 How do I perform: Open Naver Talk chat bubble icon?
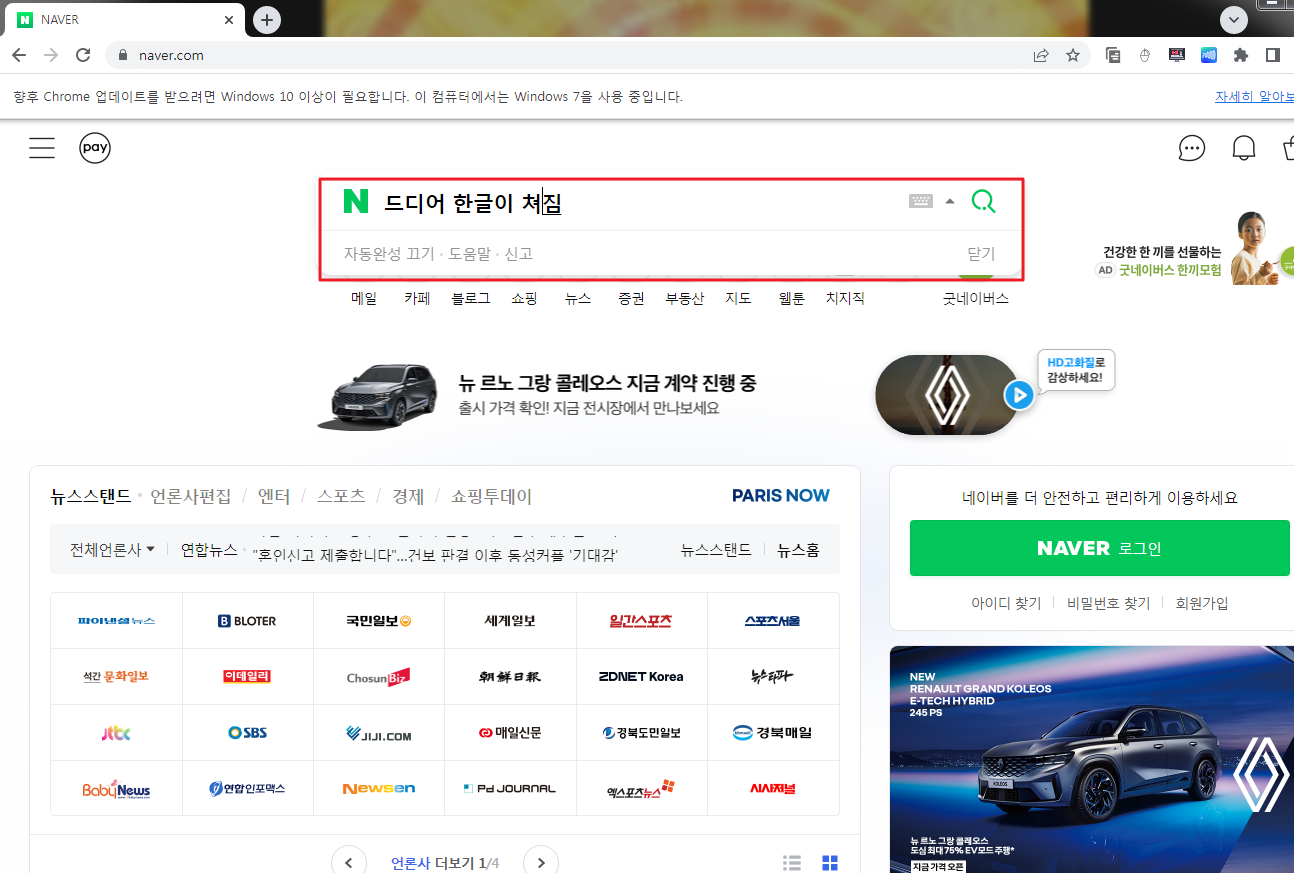click(1192, 149)
